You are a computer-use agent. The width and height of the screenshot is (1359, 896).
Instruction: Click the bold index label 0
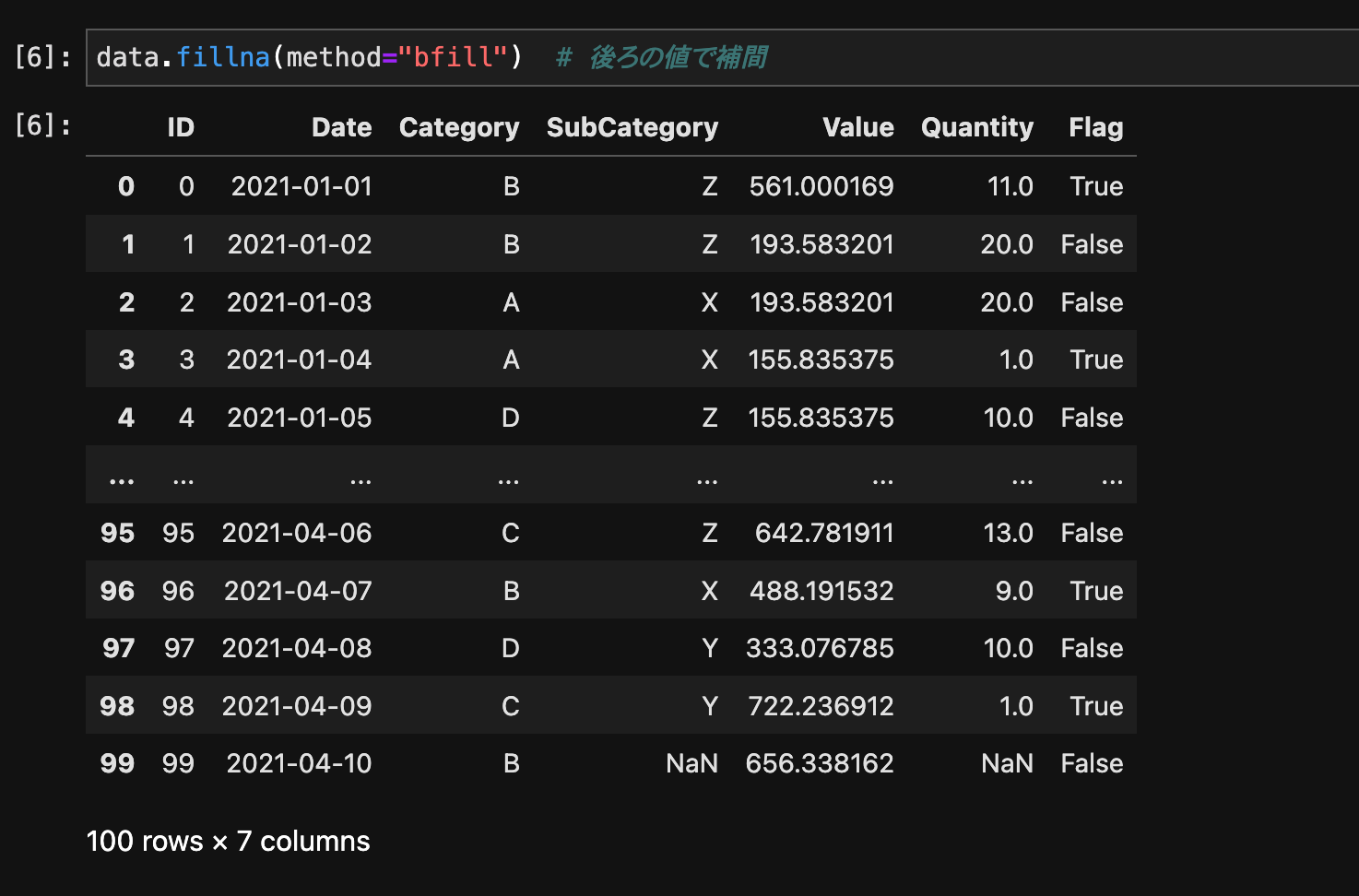[x=127, y=186]
